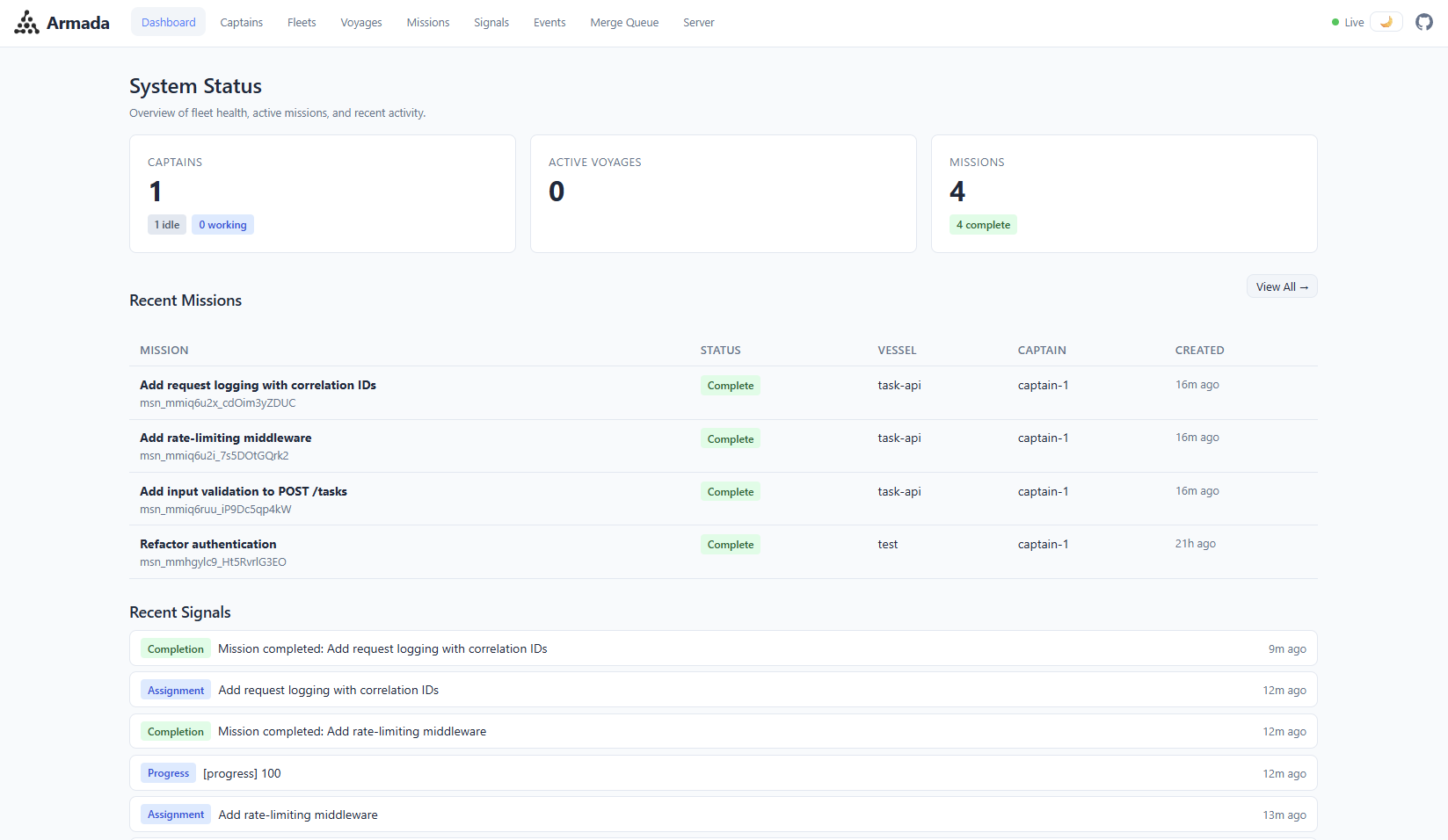Open the Signals page

[491, 22]
